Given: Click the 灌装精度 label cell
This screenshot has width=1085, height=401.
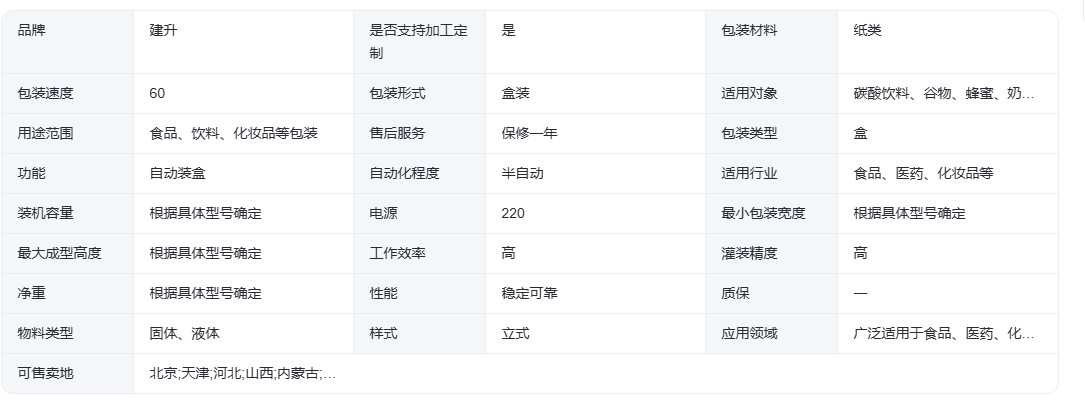Looking at the screenshot, I should point(772,254).
